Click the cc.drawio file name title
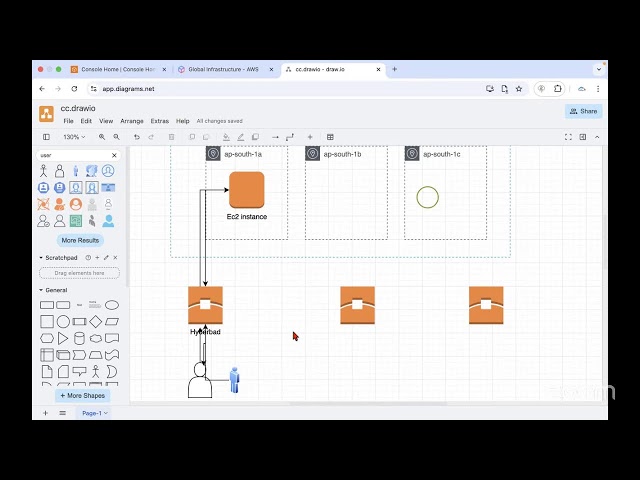 pyautogui.click(x=78, y=108)
